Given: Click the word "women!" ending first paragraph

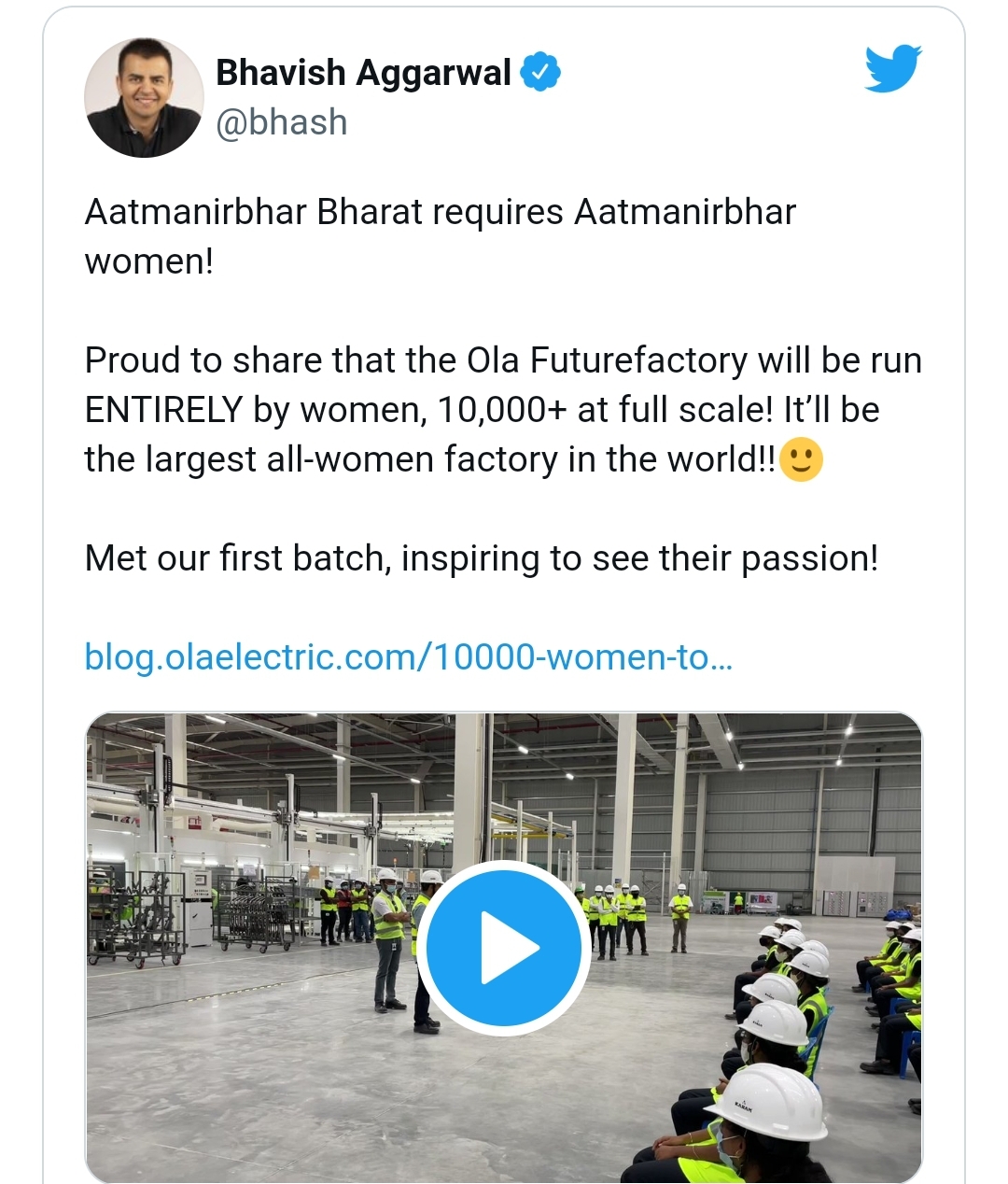Looking at the screenshot, I should [149, 261].
